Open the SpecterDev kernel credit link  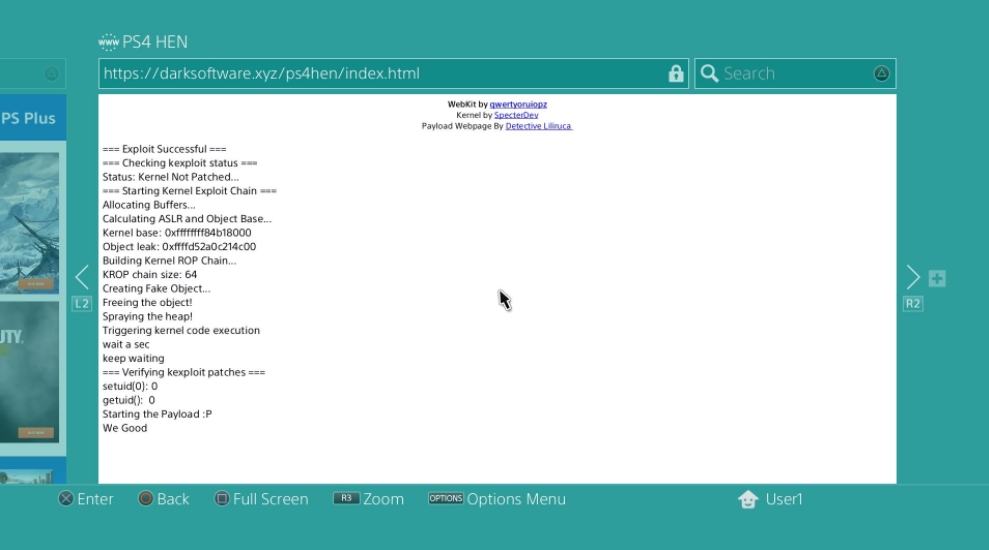pyautogui.click(x=516, y=115)
